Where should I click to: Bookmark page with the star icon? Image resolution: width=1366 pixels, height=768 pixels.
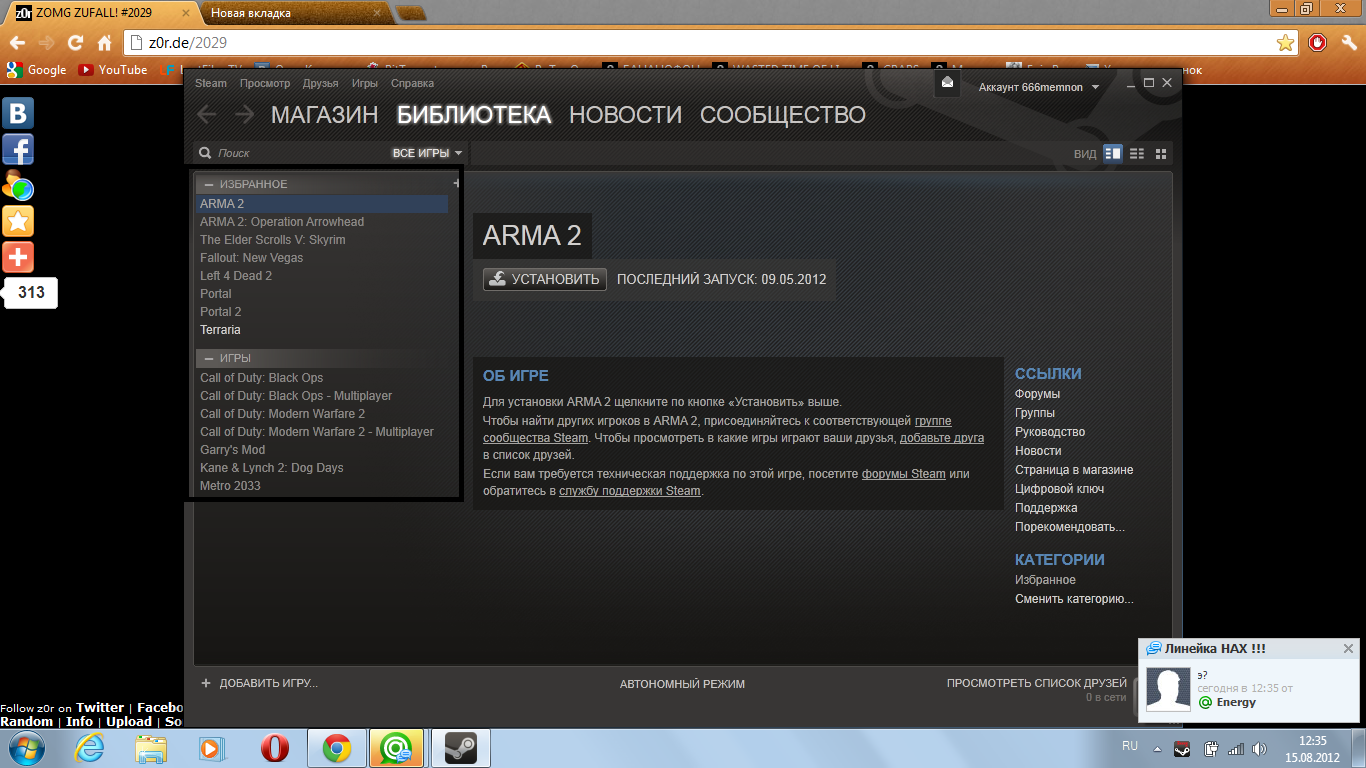click(1286, 43)
